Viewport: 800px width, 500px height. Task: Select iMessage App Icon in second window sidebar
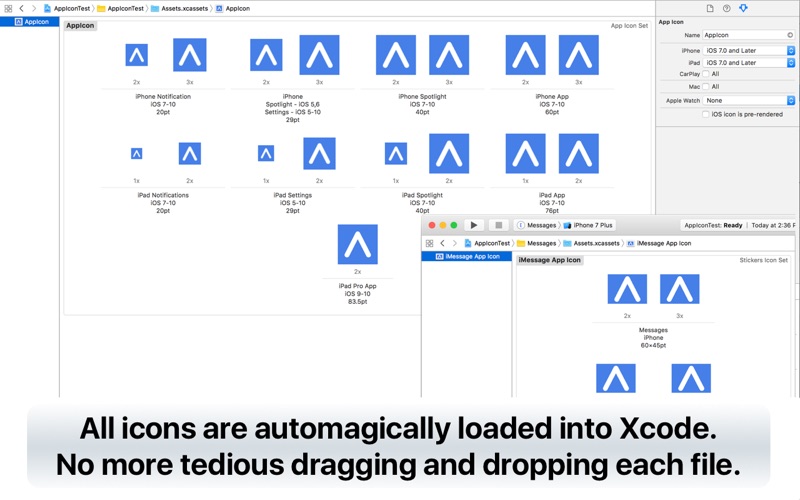point(467,257)
